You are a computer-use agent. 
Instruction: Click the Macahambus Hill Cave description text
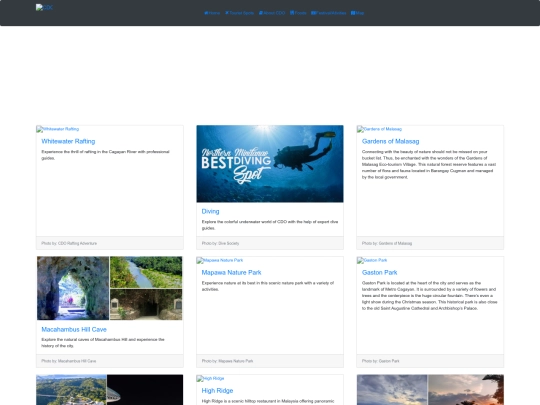coord(103,343)
